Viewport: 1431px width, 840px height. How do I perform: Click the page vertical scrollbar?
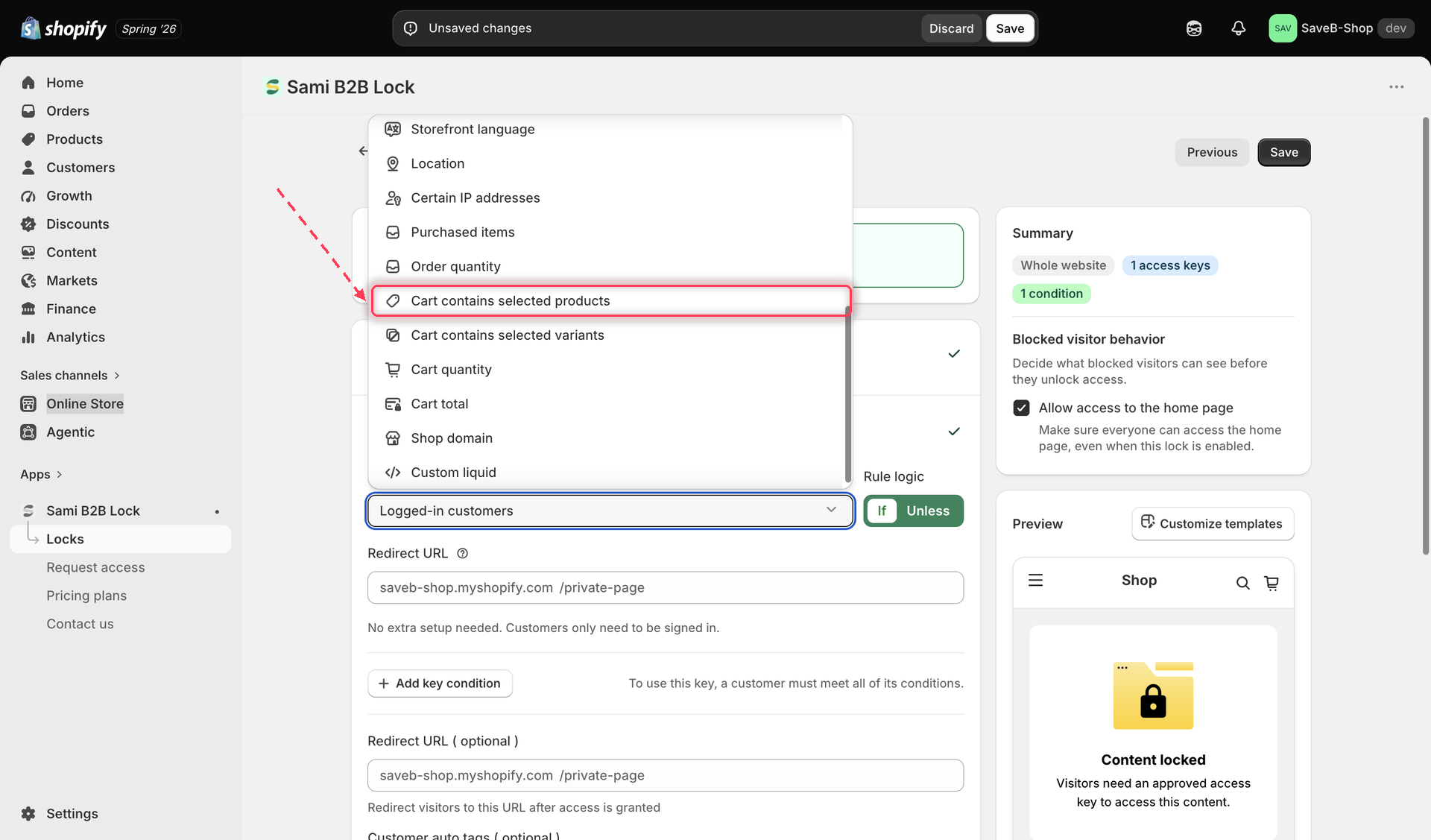click(1426, 335)
